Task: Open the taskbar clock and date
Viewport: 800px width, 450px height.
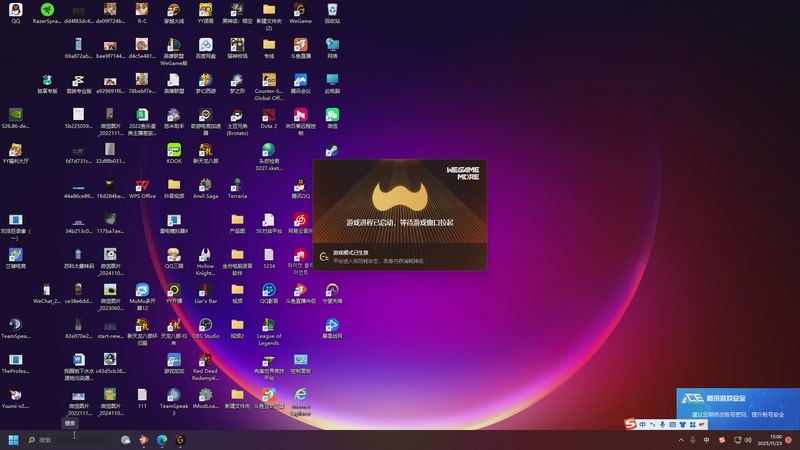Action: point(769,440)
